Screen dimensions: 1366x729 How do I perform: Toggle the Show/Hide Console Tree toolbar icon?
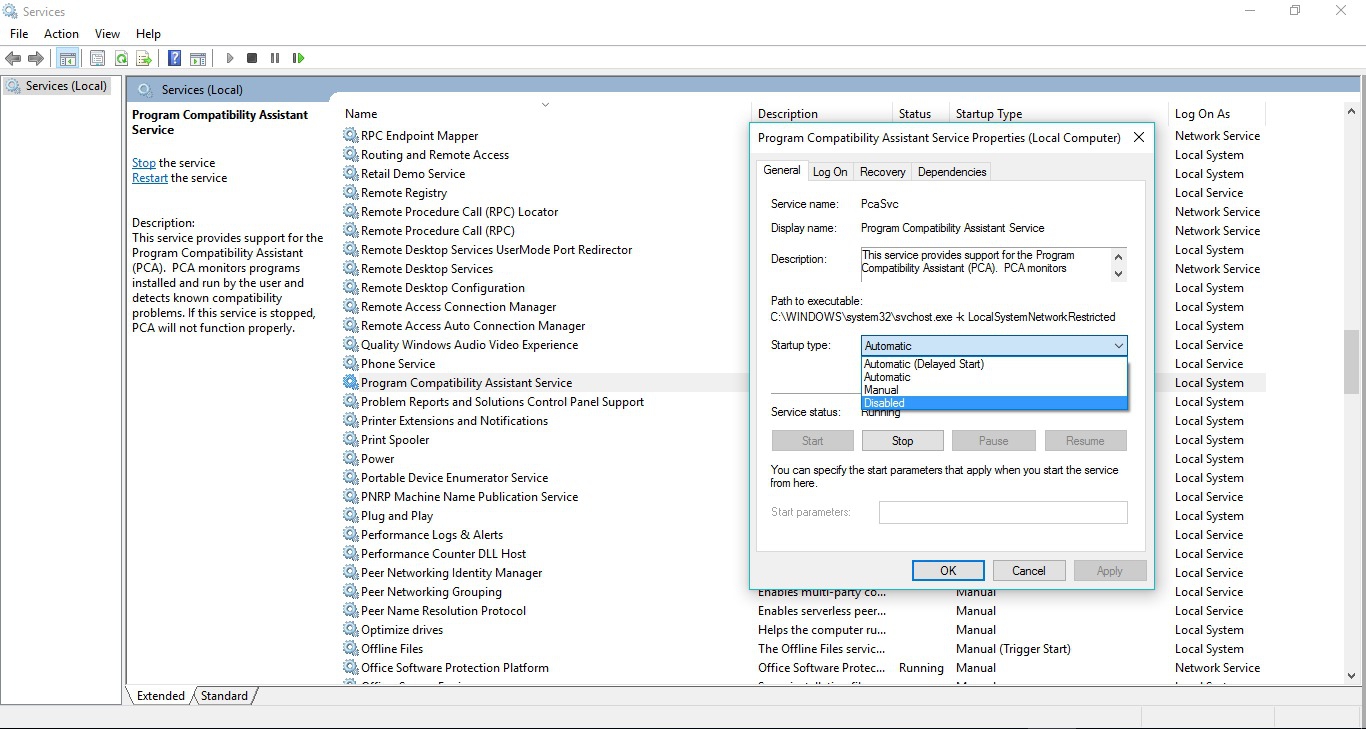click(67, 58)
